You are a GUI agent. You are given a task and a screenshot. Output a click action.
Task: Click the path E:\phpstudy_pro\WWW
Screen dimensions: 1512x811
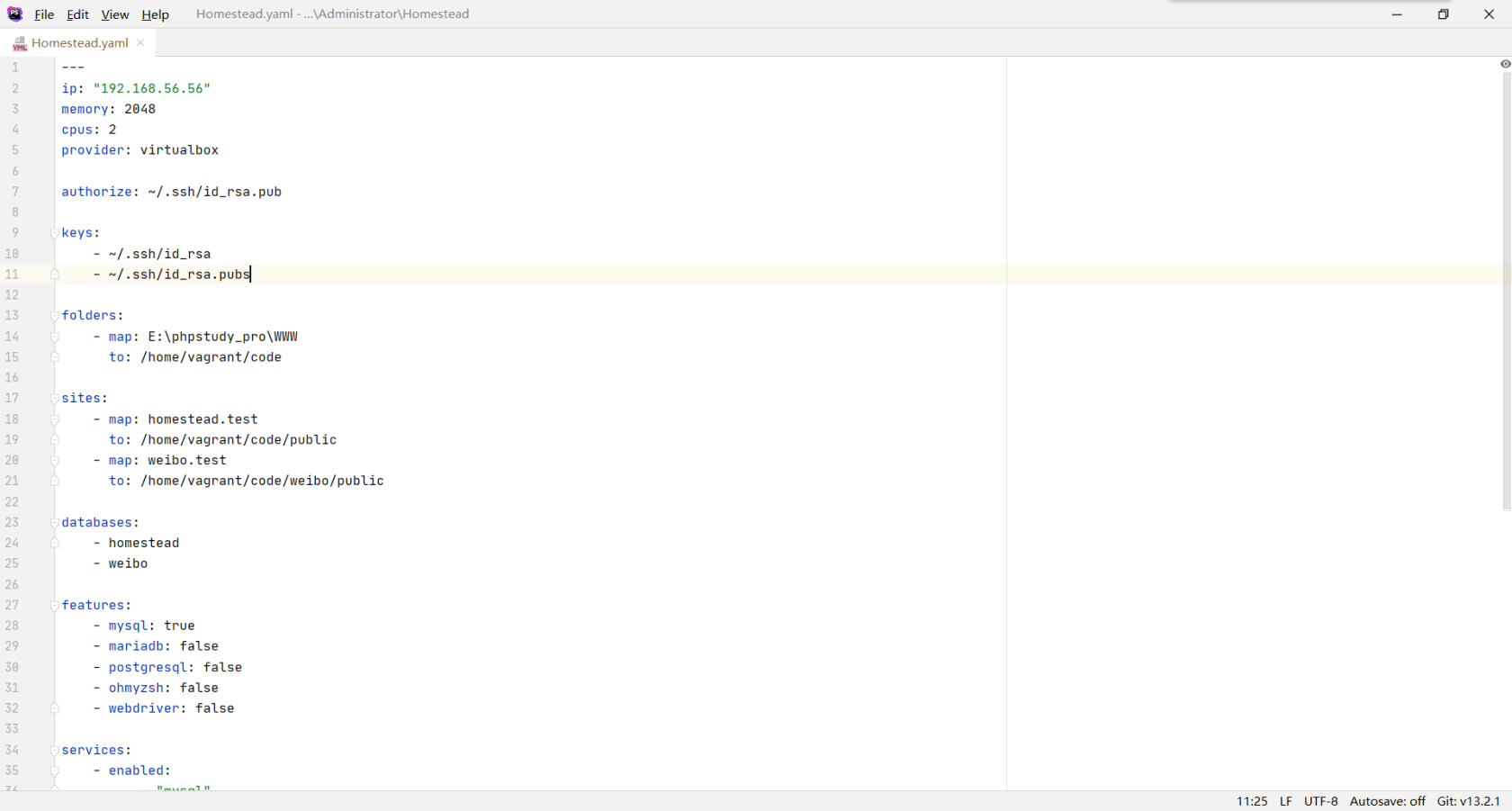click(x=222, y=337)
